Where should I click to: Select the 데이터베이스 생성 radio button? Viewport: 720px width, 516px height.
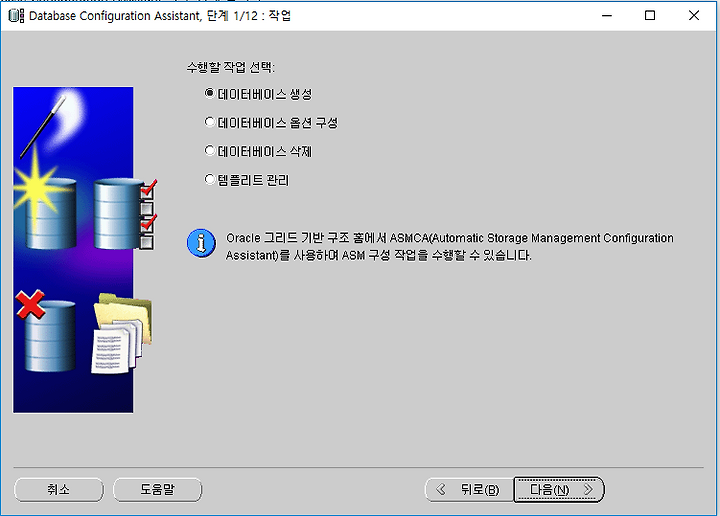(210, 94)
